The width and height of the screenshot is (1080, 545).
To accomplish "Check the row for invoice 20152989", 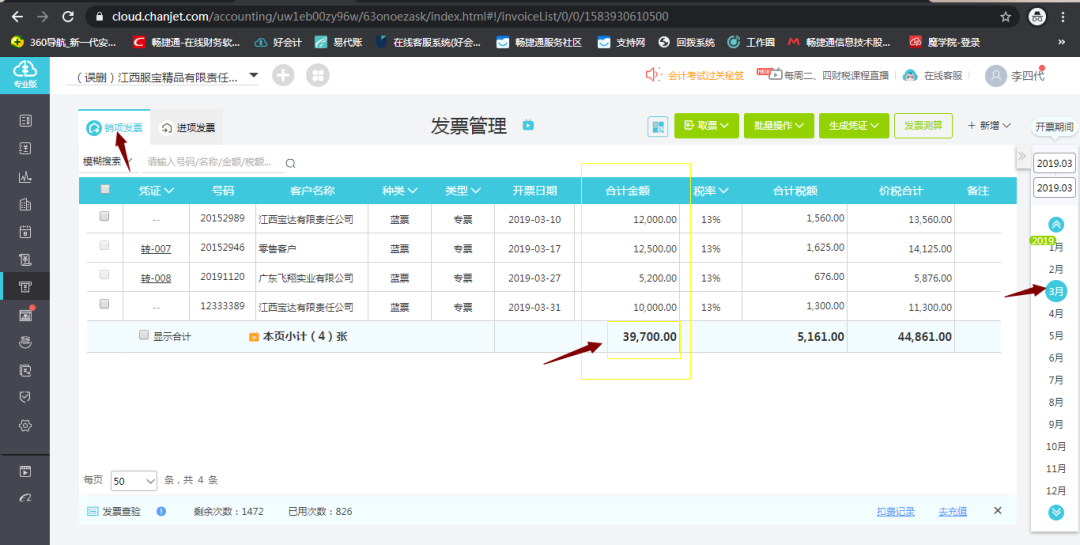I will (x=105, y=216).
